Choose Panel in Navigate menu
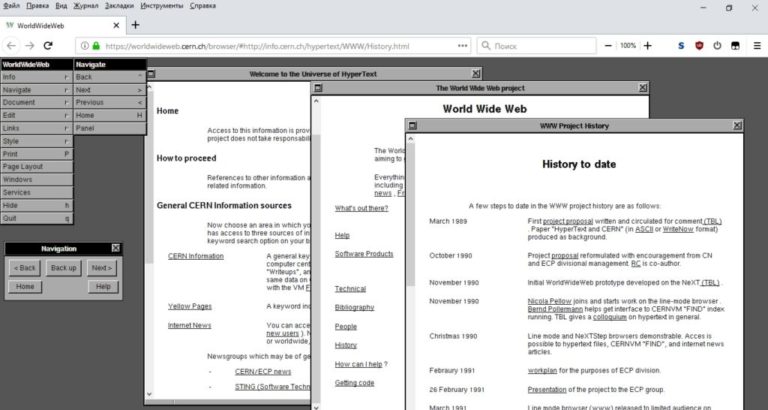This screenshot has width=768, height=410. [x=110, y=128]
